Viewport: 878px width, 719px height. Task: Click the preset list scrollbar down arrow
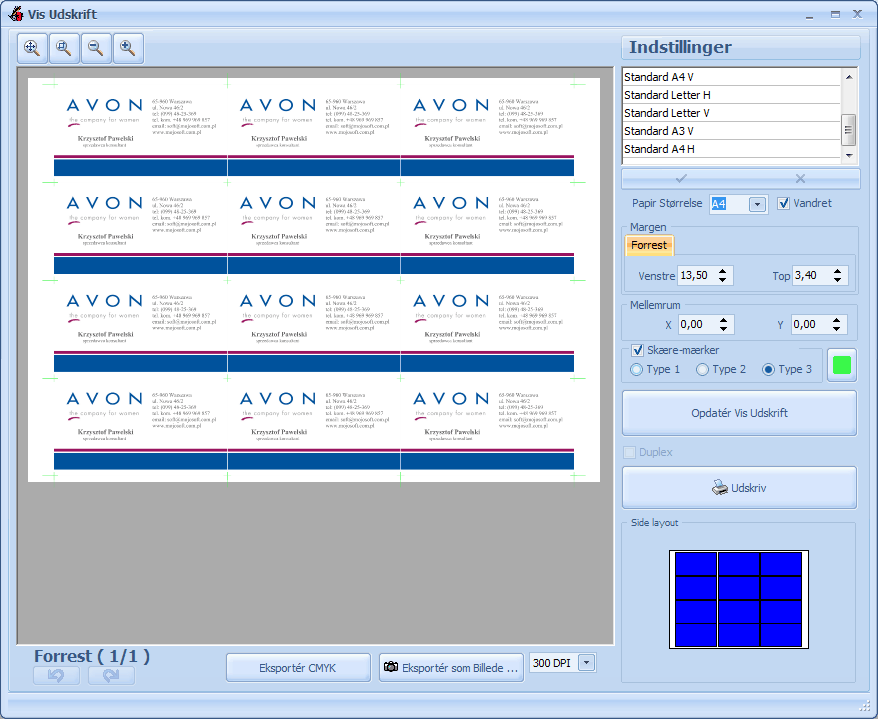[x=849, y=155]
